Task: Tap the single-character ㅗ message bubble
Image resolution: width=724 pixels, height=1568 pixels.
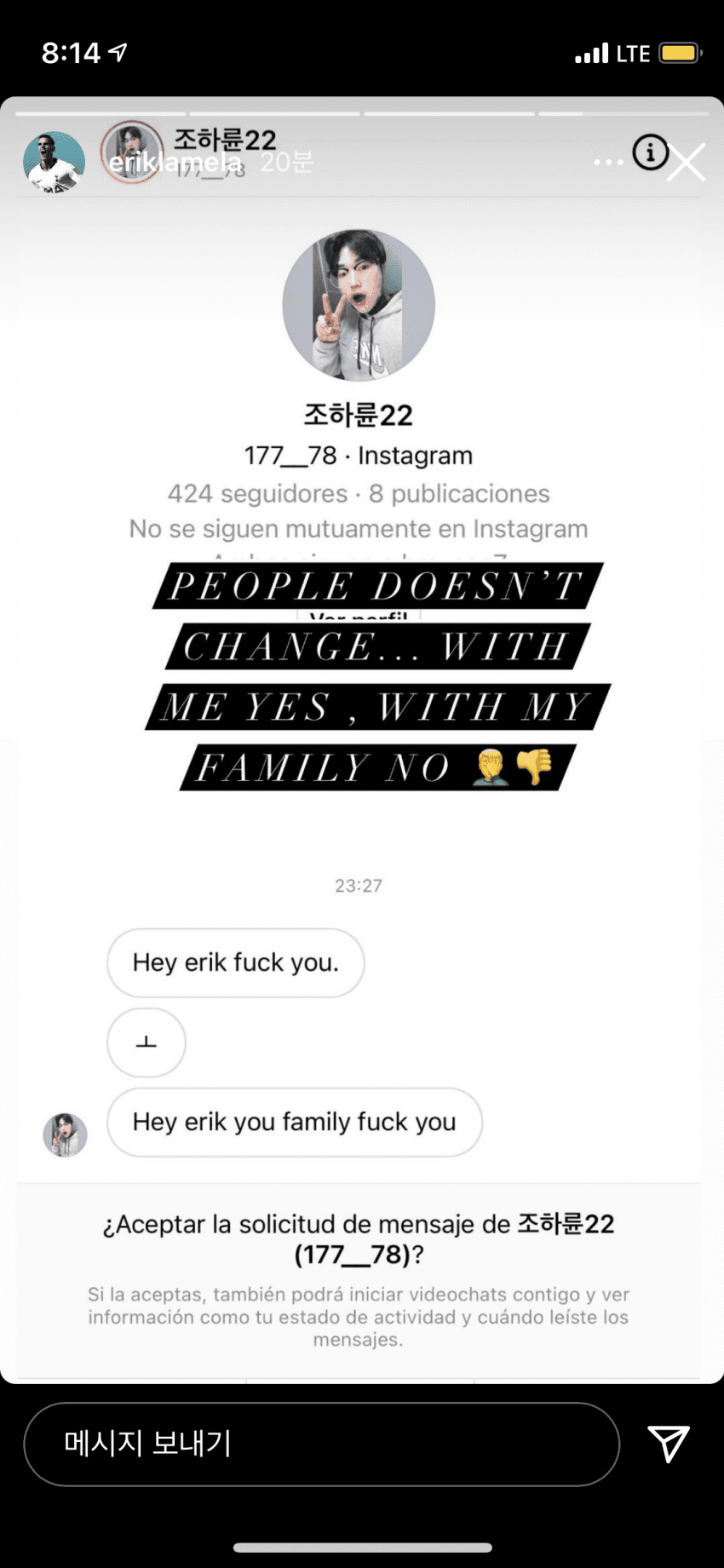Action: point(147,1042)
